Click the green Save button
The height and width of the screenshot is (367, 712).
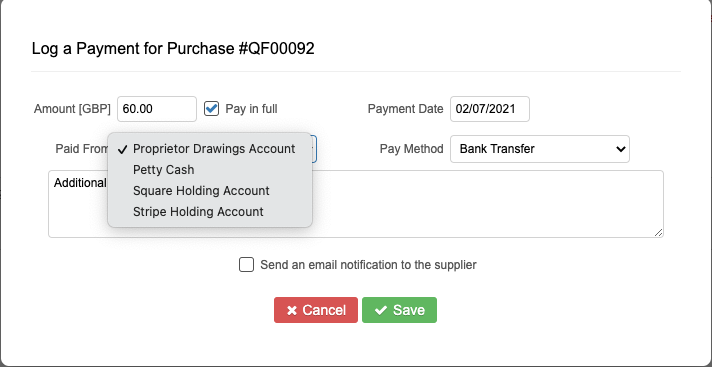(x=400, y=310)
